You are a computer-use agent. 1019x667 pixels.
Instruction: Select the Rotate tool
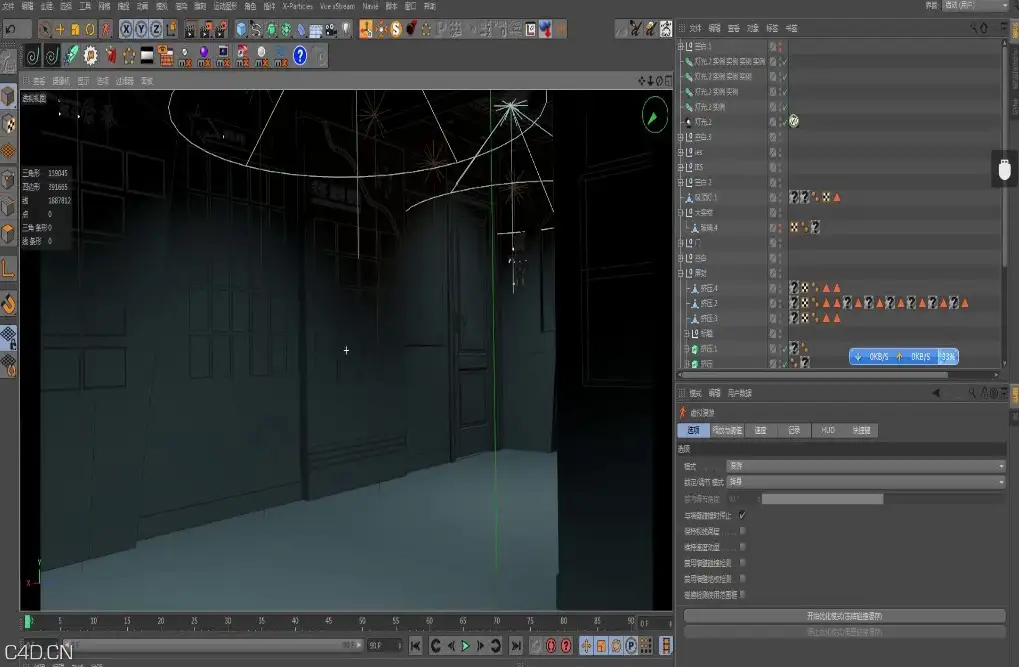click(x=90, y=29)
